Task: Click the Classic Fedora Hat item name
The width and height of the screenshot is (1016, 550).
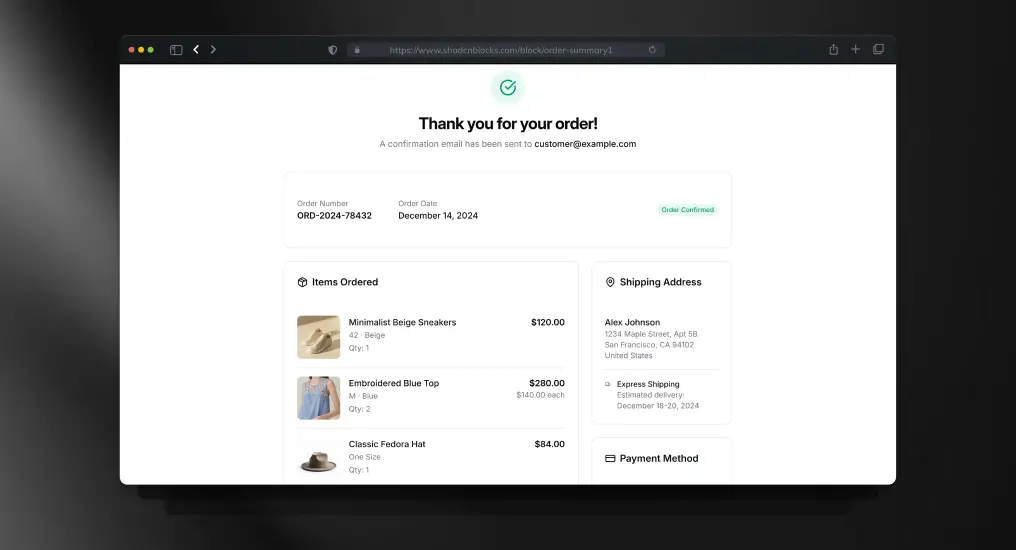Action: (x=387, y=444)
